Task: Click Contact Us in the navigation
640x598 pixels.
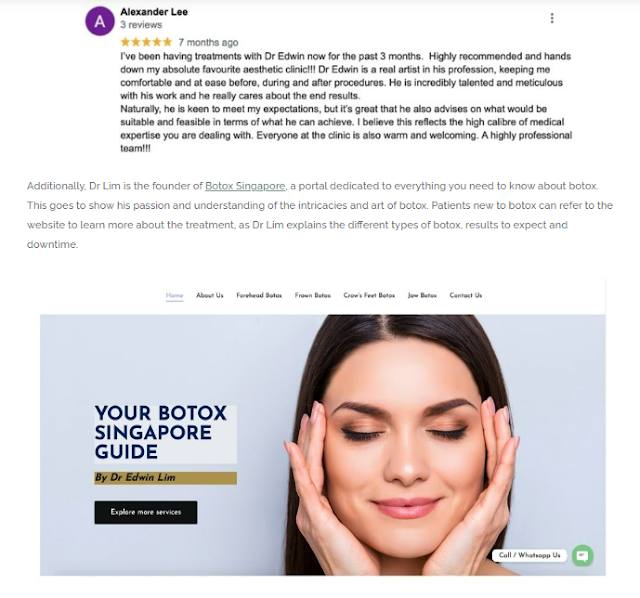Action: 466,295
